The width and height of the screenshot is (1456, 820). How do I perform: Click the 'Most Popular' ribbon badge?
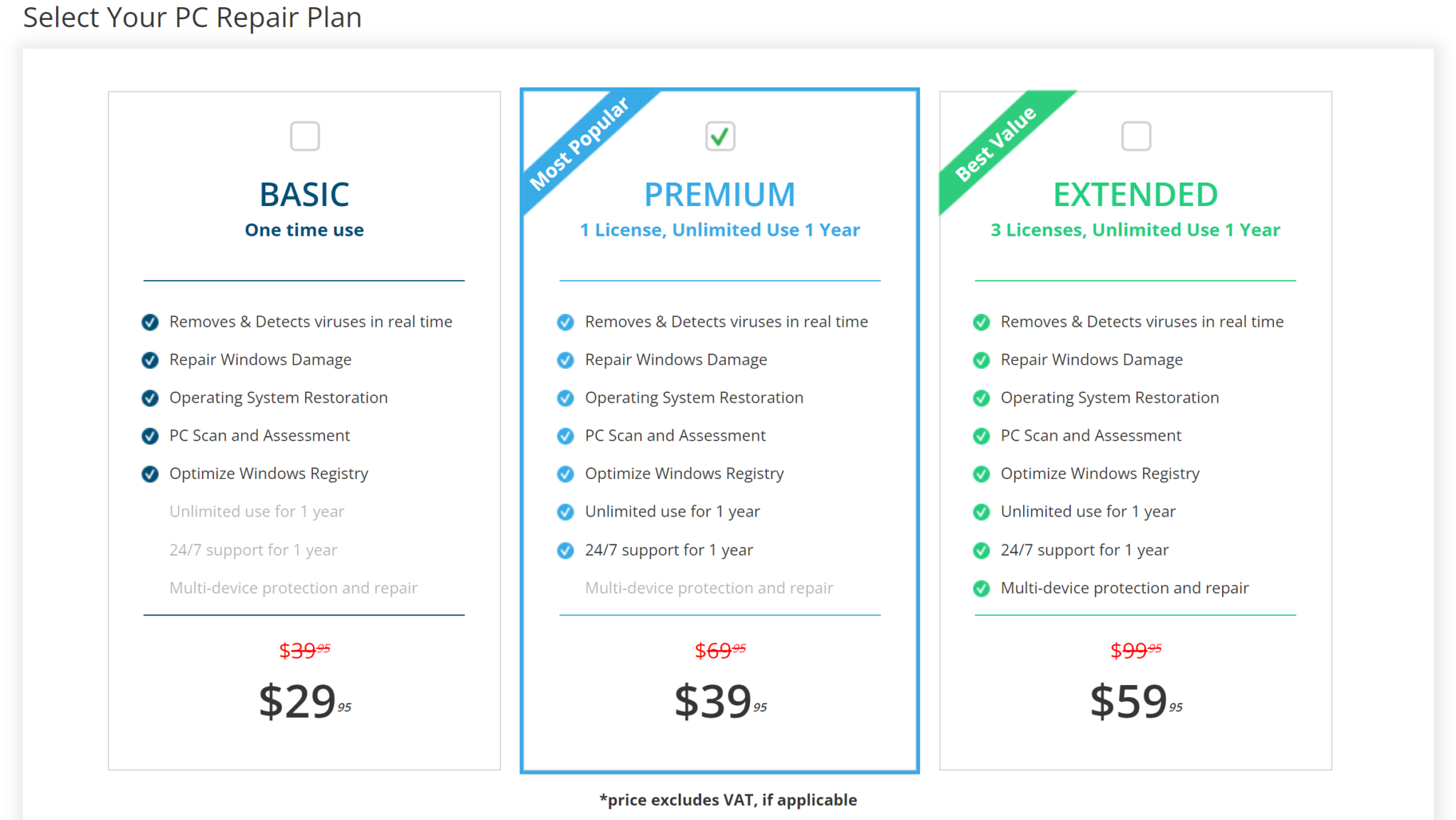coord(579,144)
